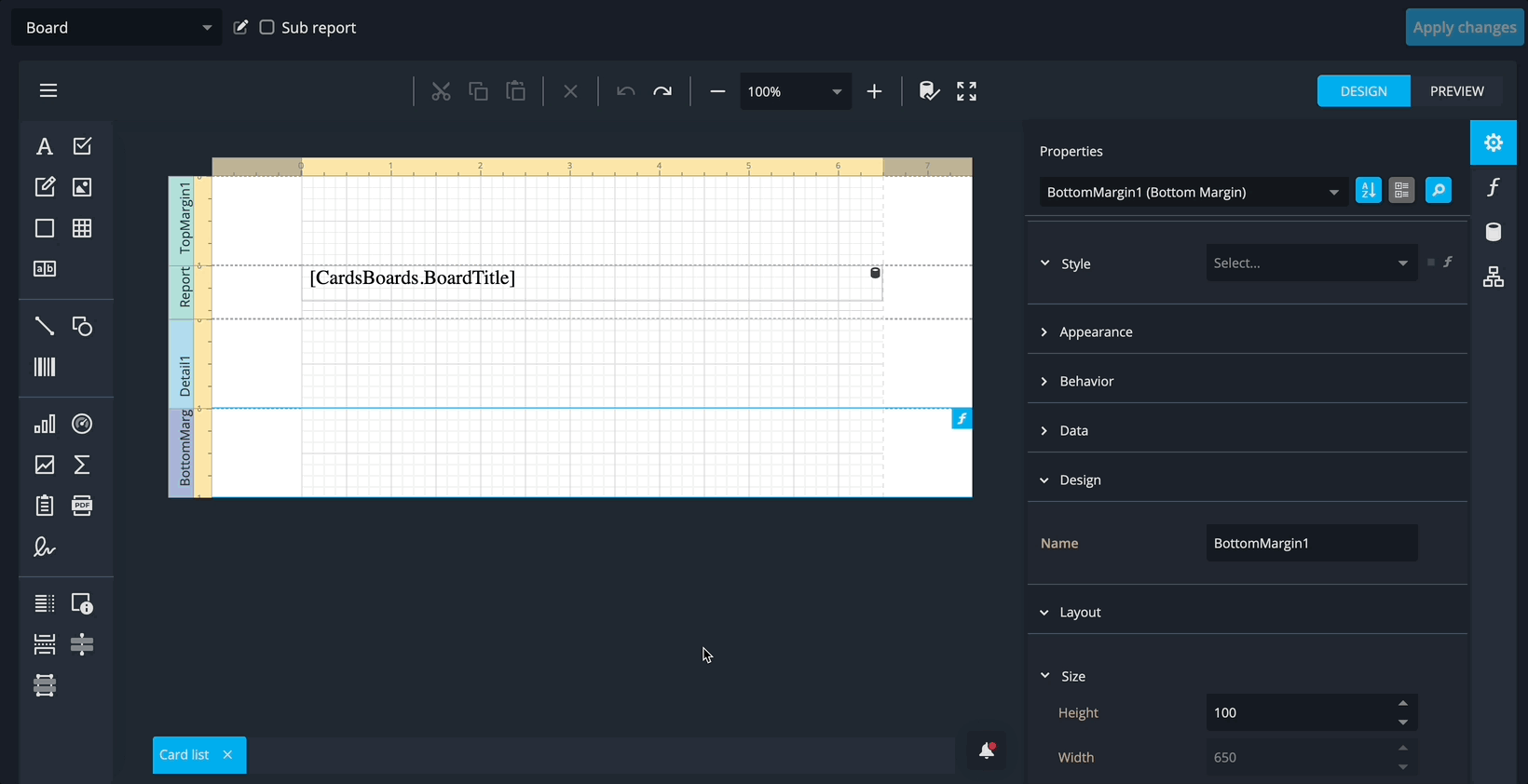This screenshot has width=1528, height=784.
Task: Select the Pivot Grid sigma tool
Action: [x=82, y=465]
